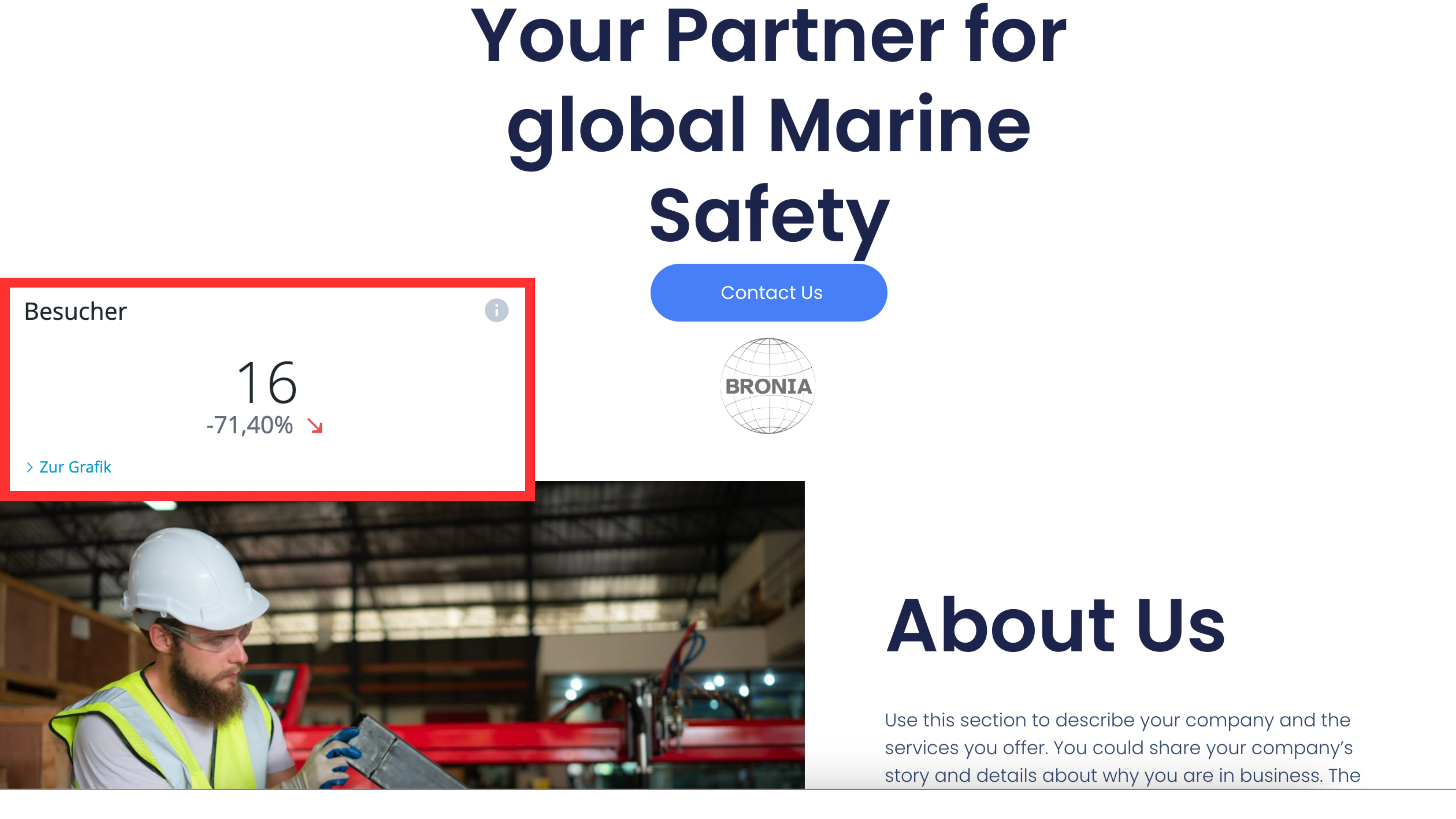The height and width of the screenshot is (819, 1456).
Task: Click the info icon in Besucher card
Action: tap(496, 310)
